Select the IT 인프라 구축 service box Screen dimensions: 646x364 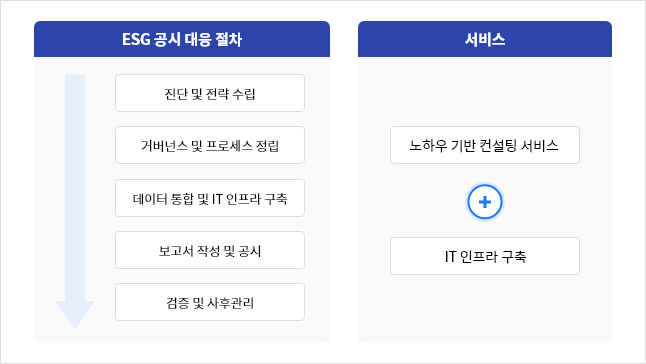pos(485,256)
